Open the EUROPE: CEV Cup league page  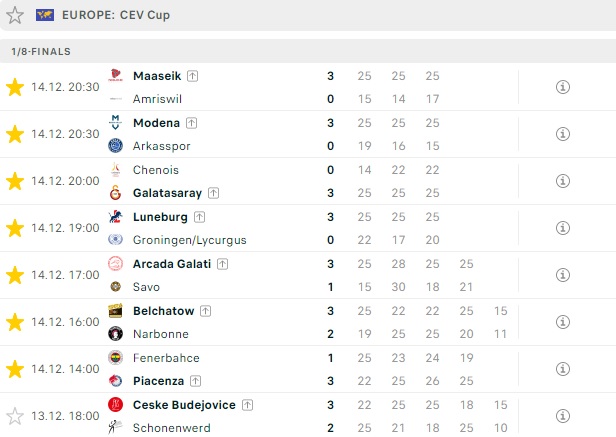pos(116,15)
